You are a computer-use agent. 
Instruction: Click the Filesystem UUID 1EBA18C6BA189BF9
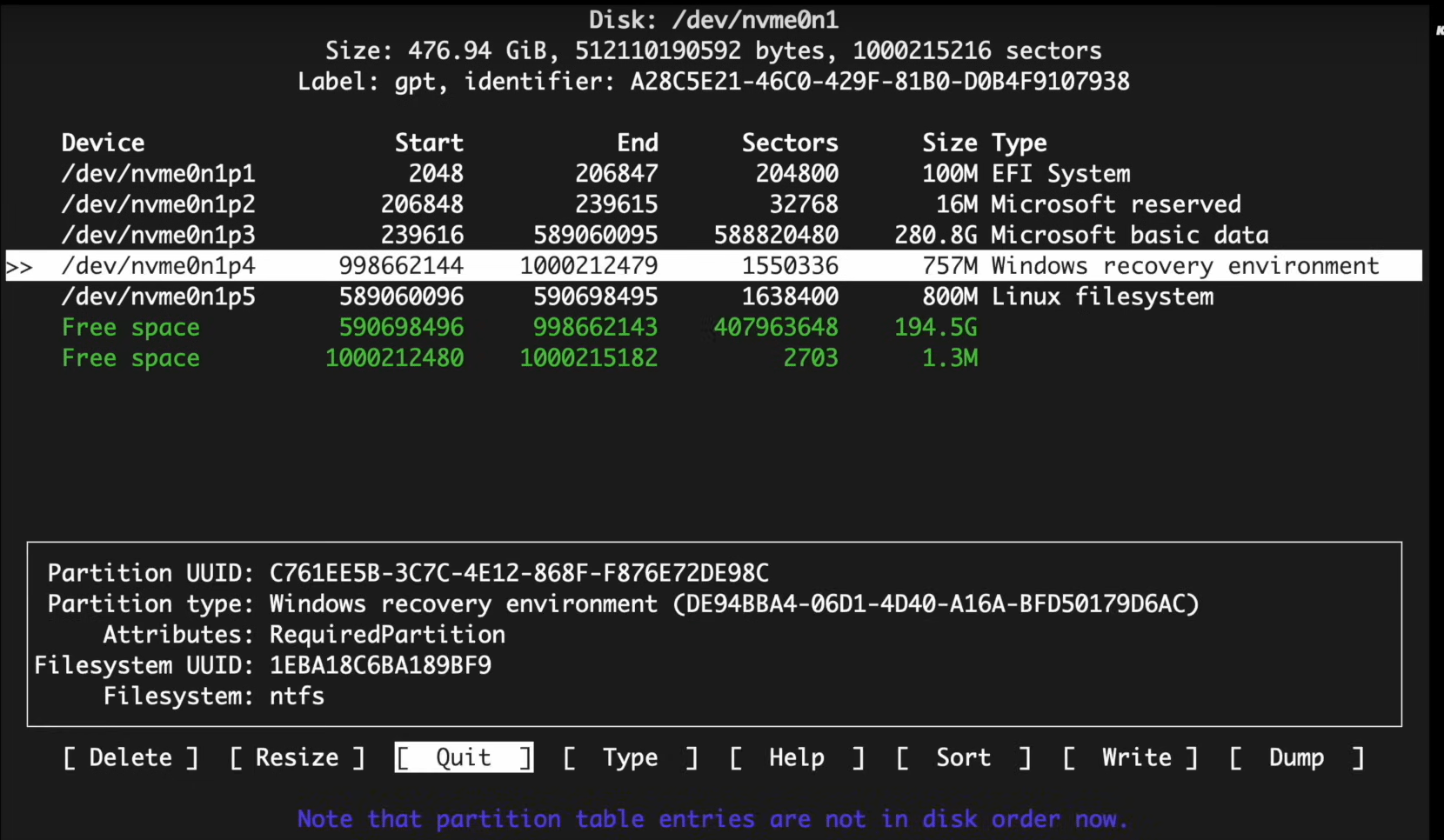click(x=380, y=665)
